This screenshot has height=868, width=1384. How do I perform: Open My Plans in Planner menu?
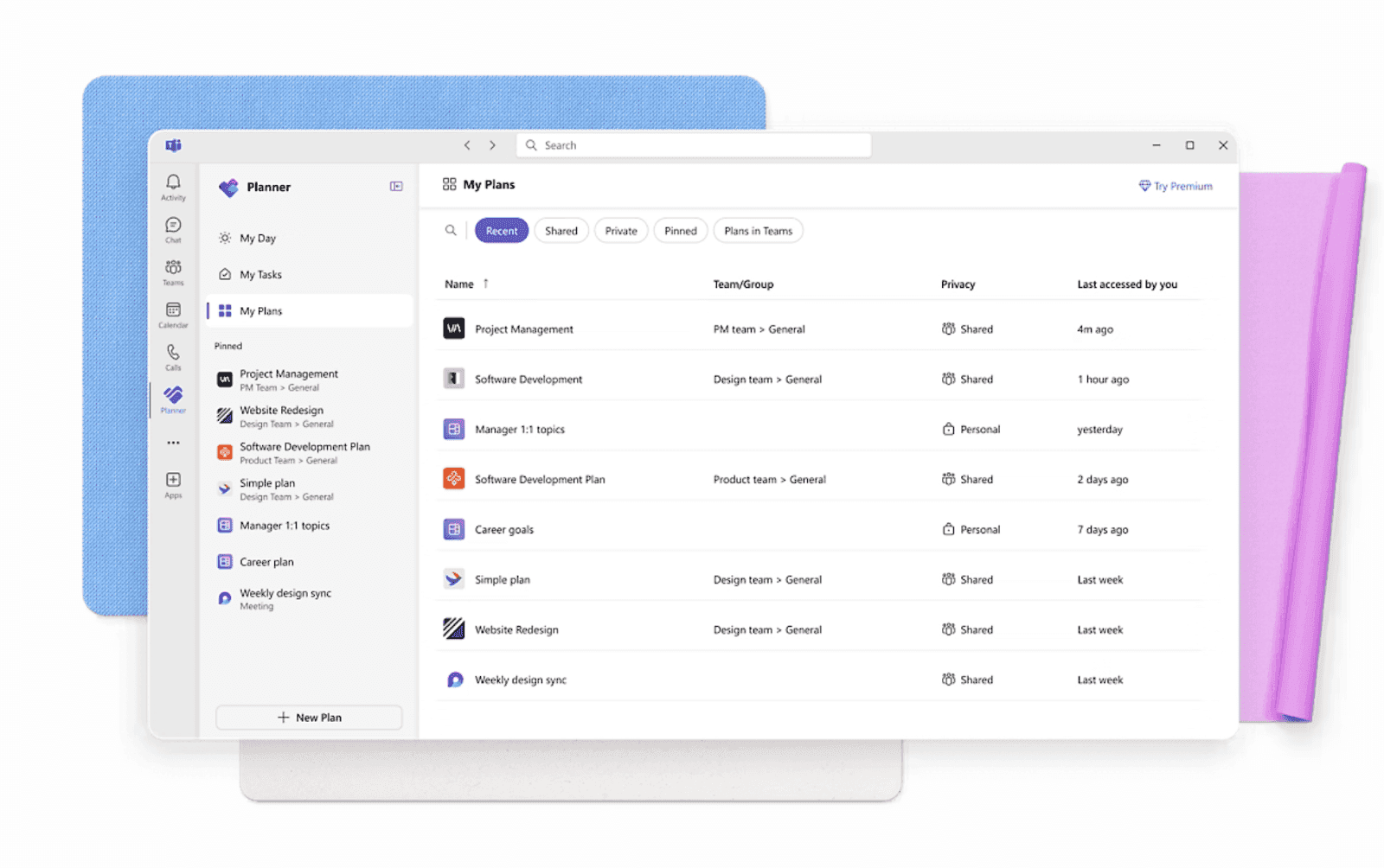click(310, 310)
